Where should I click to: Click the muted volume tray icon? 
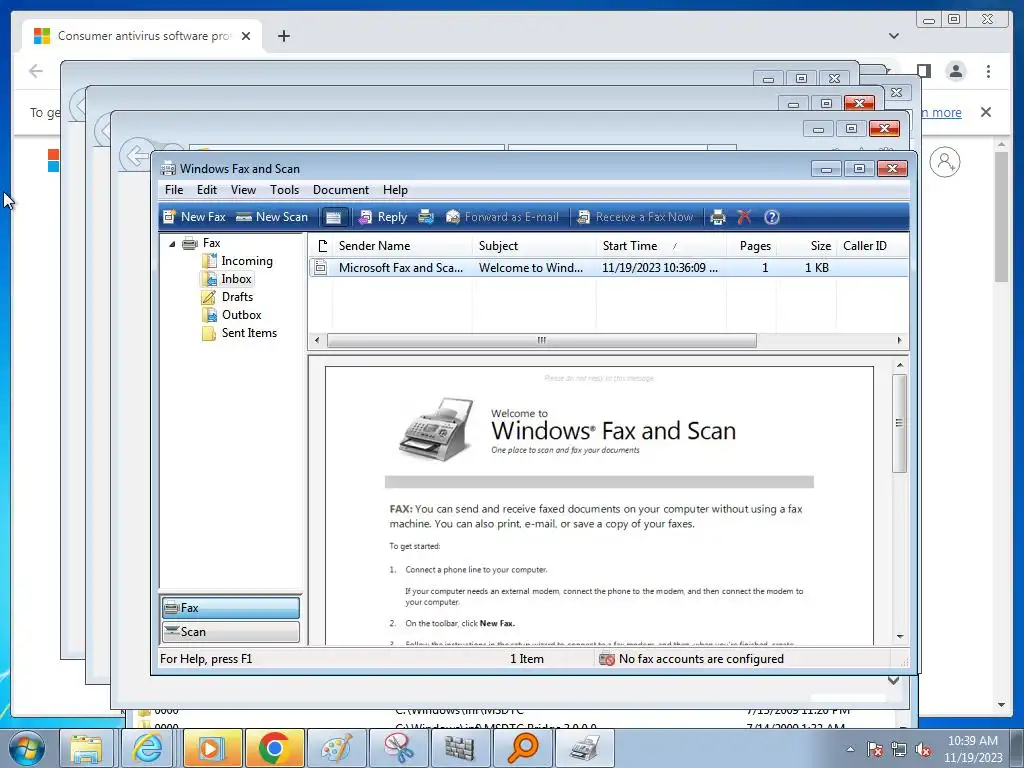tap(923, 749)
